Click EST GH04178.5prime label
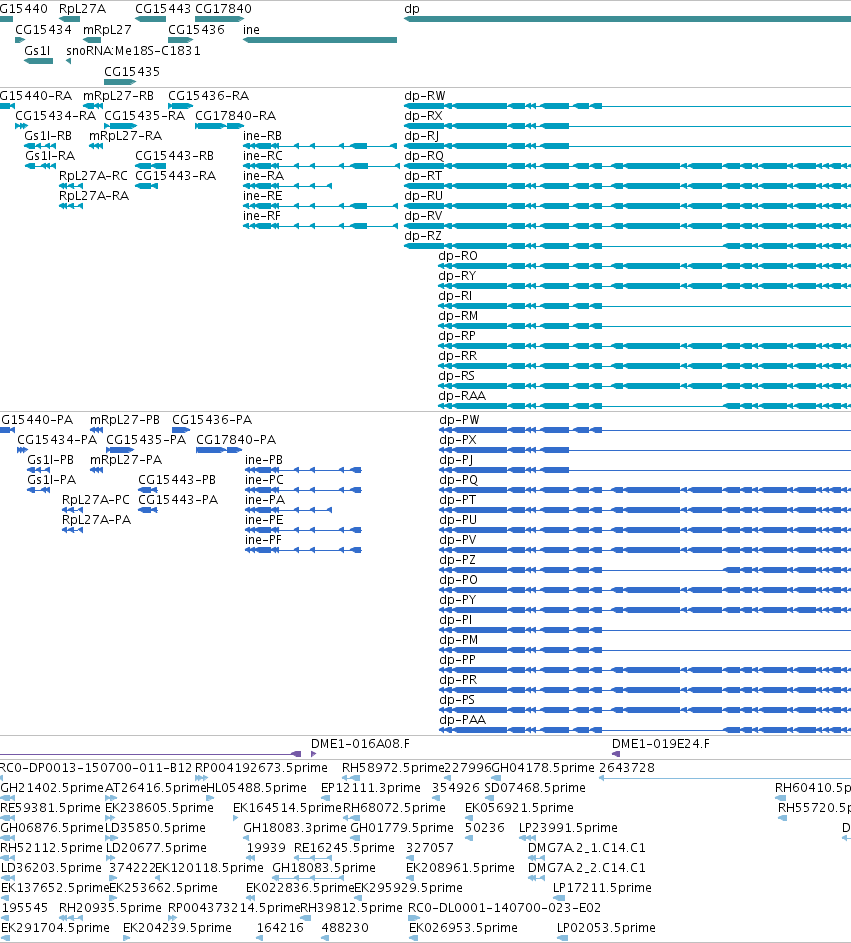 tap(542, 768)
